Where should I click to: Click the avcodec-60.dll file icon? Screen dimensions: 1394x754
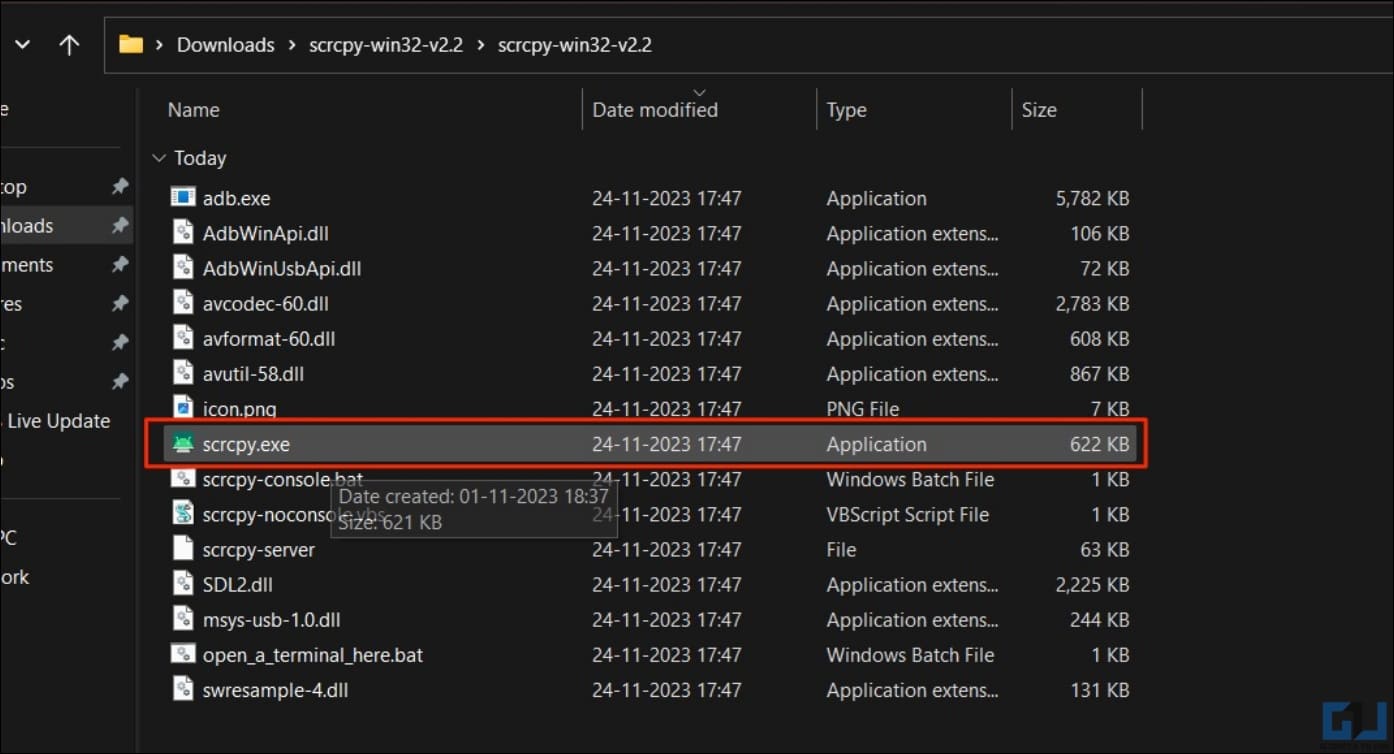pyautogui.click(x=183, y=303)
